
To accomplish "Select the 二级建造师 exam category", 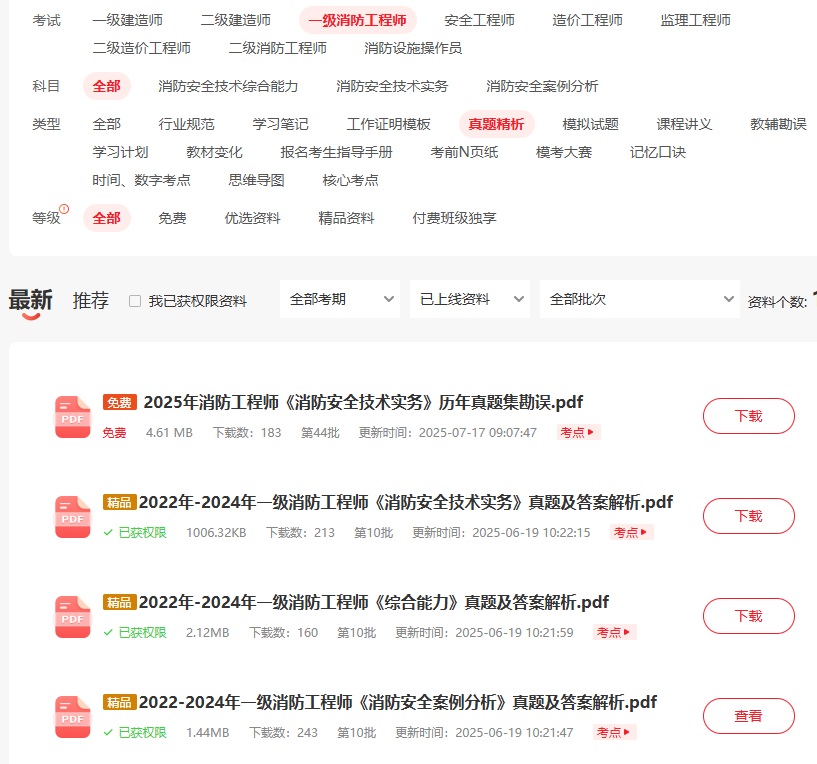I will coord(235,20).
